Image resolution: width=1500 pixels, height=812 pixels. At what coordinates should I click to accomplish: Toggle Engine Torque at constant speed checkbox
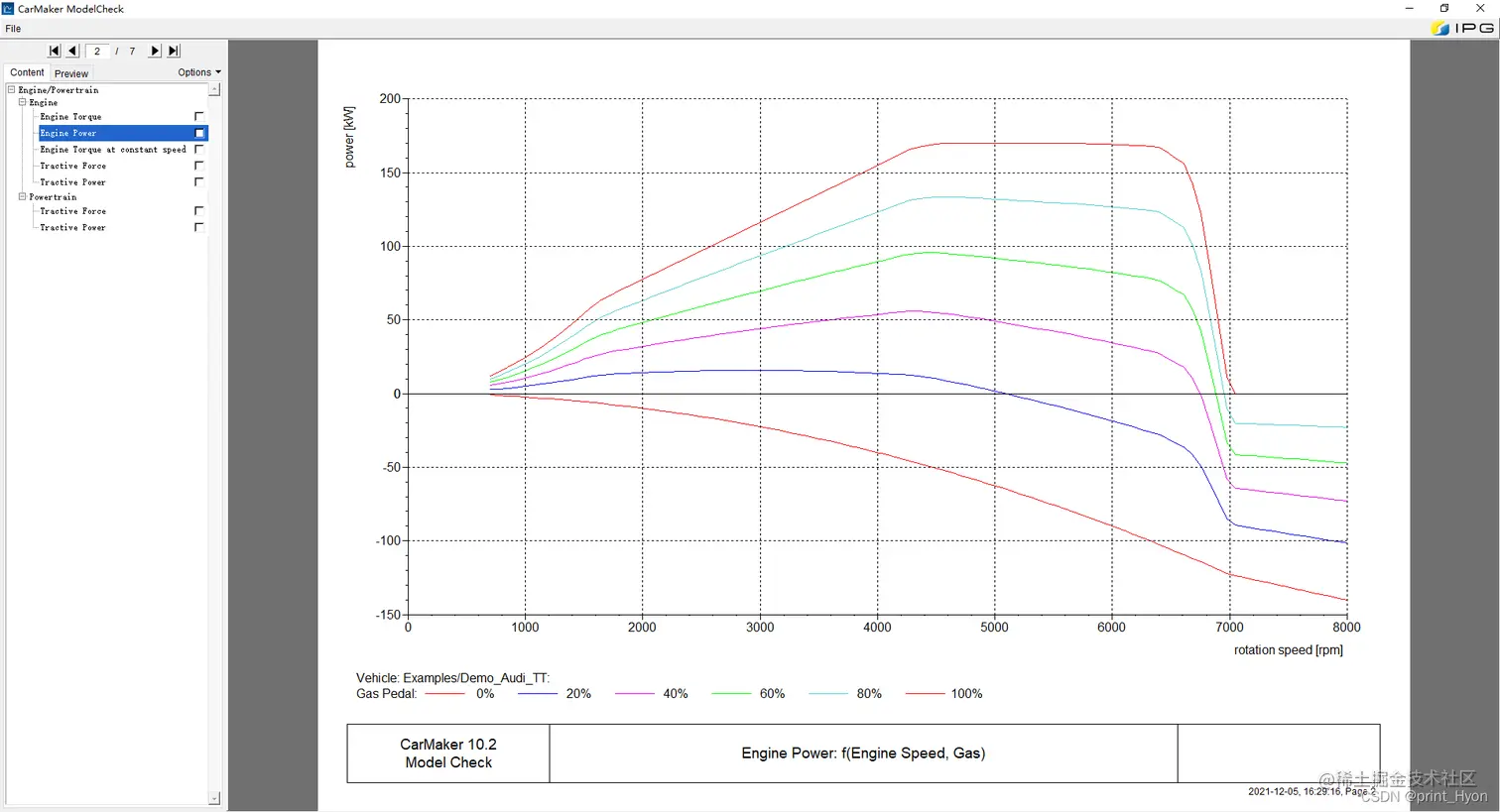198,149
